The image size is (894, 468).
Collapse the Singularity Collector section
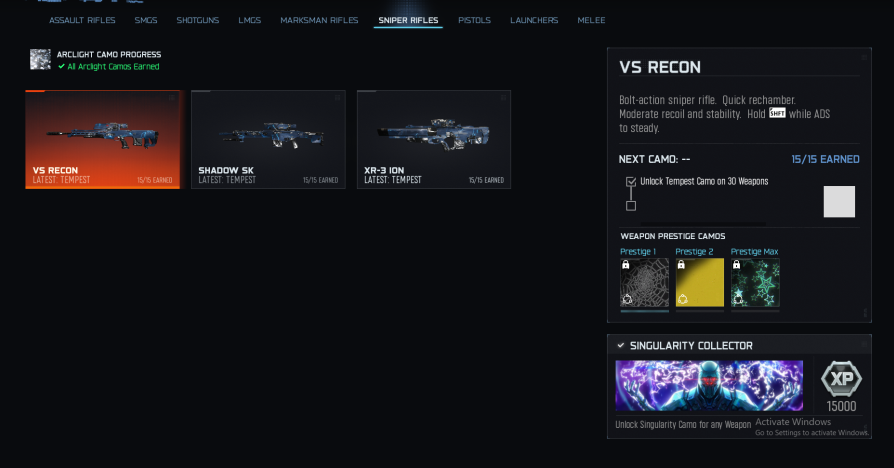(621, 345)
